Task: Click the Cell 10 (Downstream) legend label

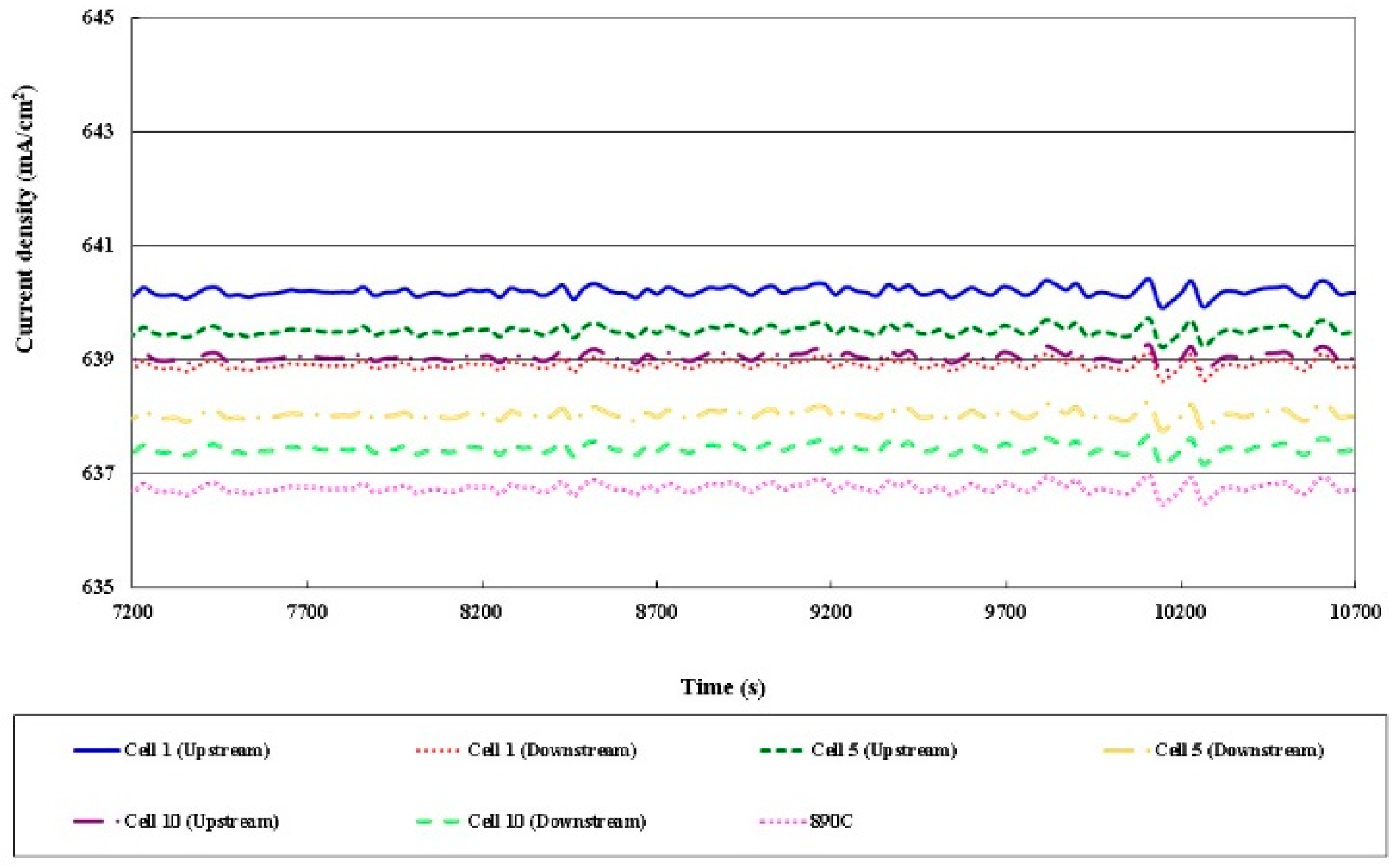Action: click(556, 822)
